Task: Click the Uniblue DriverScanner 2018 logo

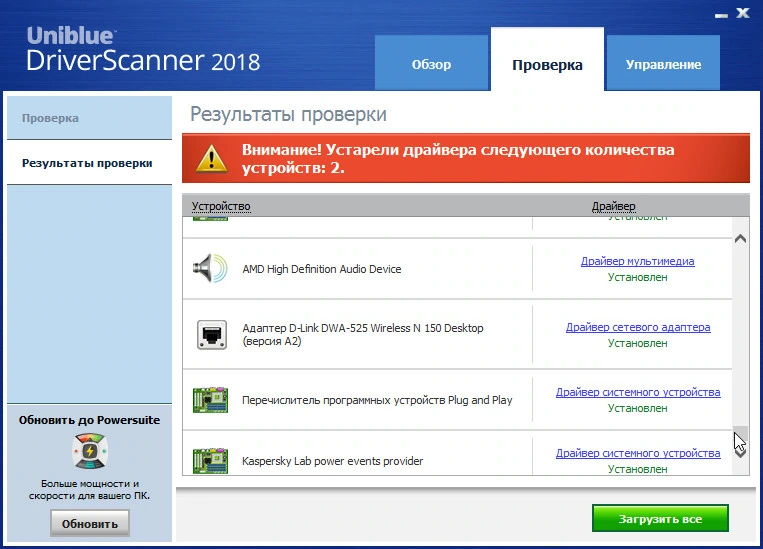Action: point(143,49)
